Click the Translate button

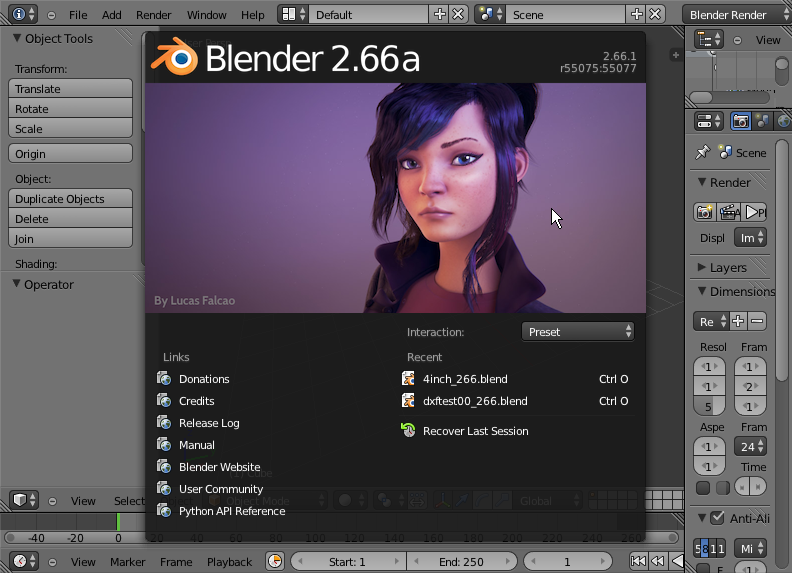pyautogui.click(x=70, y=88)
